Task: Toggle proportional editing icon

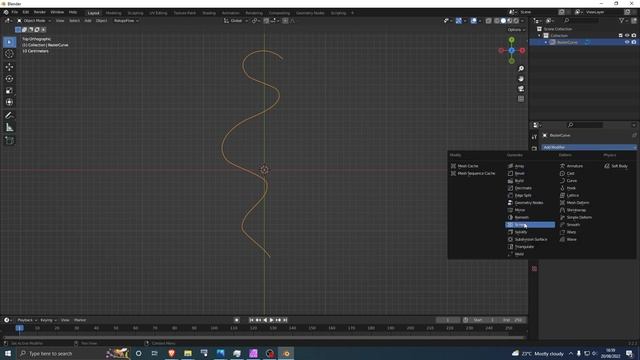Action: click(285, 20)
